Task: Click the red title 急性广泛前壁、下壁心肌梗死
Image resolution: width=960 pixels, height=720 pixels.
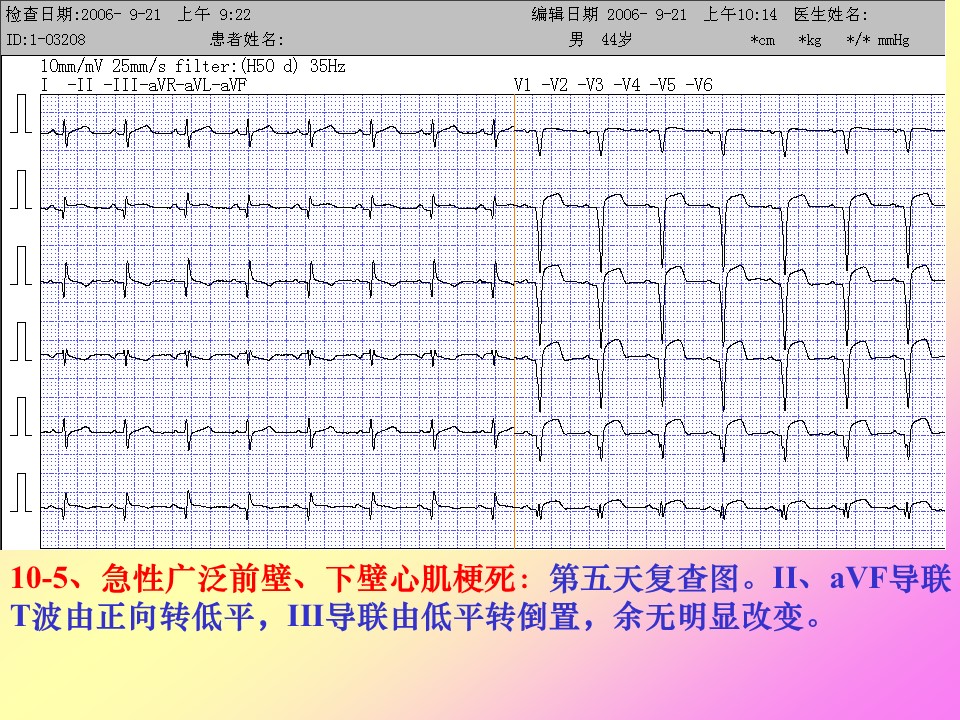Action: (309, 579)
